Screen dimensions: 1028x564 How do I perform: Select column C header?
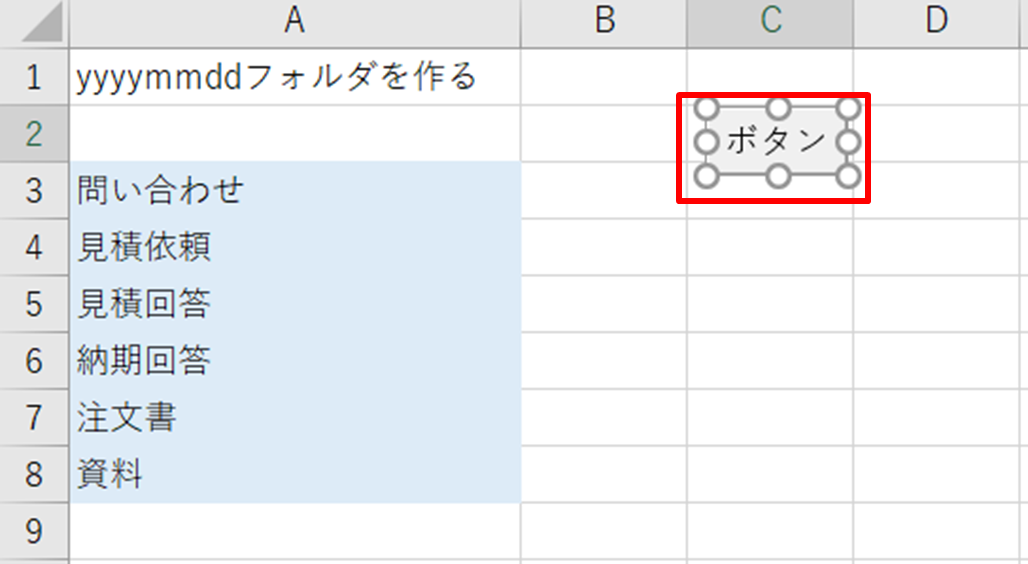point(770,22)
